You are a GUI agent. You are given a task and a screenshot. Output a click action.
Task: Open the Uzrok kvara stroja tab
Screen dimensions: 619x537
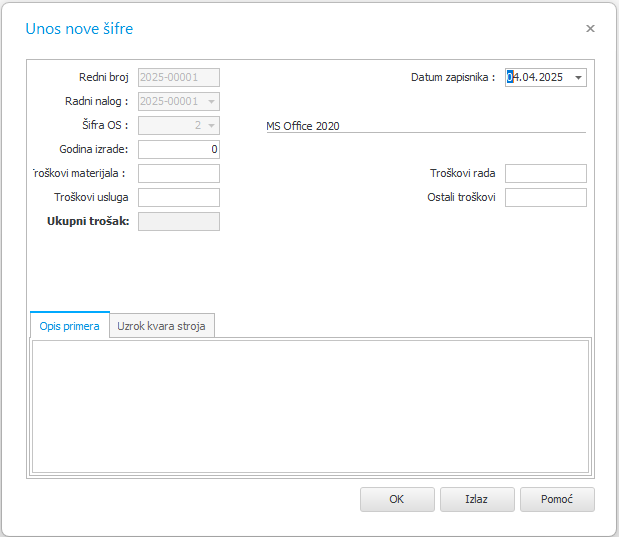pos(161,326)
